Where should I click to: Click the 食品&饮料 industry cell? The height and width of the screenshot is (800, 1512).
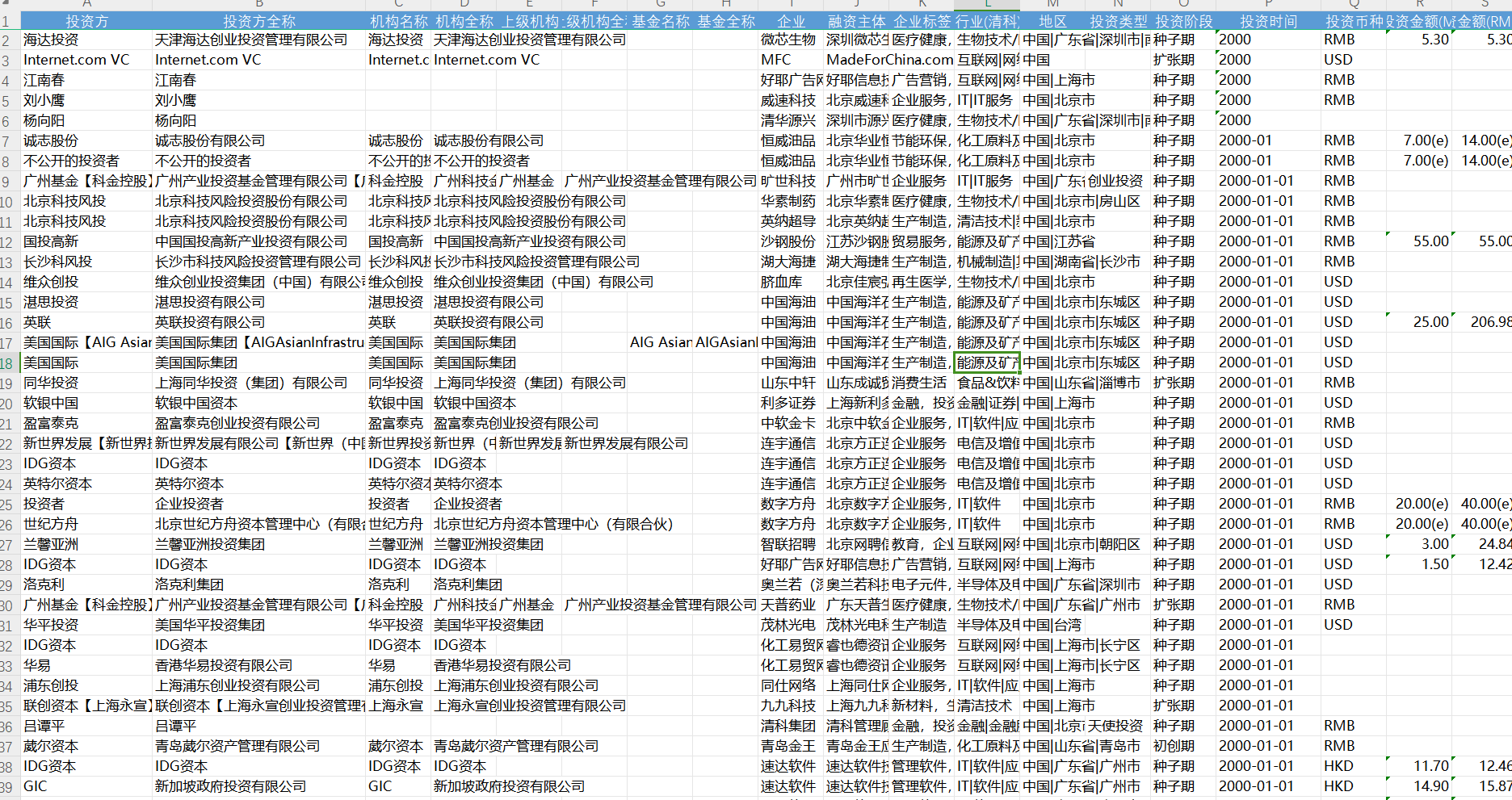(987, 383)
